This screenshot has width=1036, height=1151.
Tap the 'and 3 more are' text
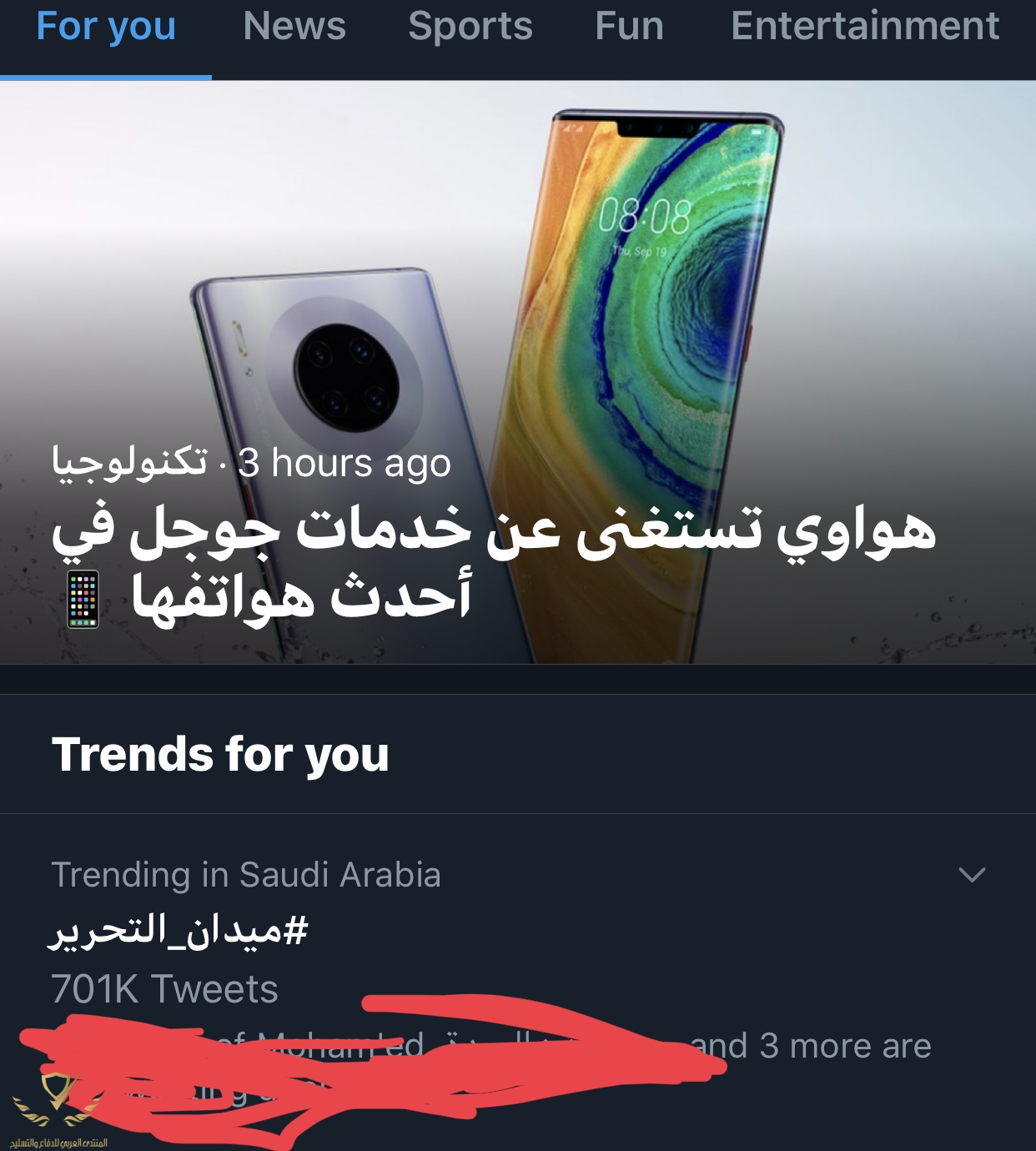tap(811, 1046)
